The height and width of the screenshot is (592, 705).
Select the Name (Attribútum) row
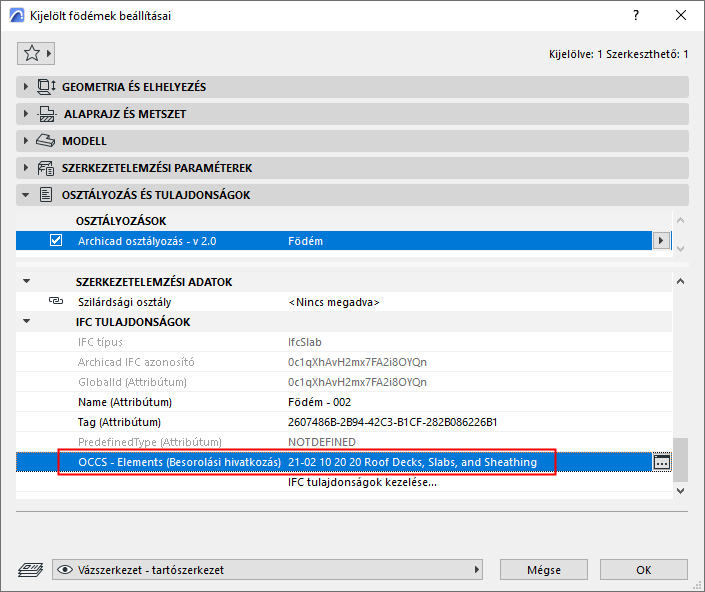[x=344, y=402]
